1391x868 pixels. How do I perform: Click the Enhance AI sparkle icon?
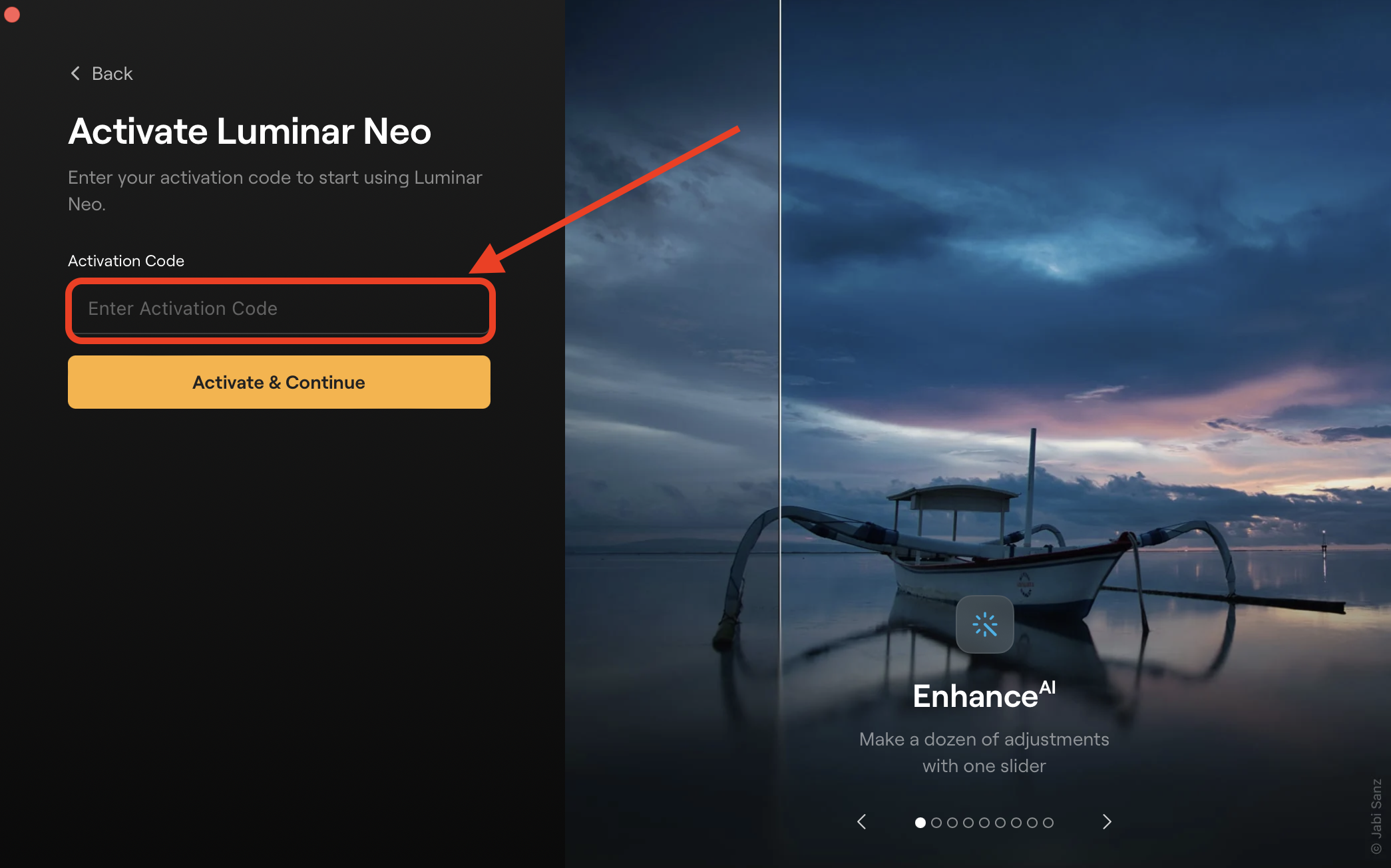tap(984, 624)
